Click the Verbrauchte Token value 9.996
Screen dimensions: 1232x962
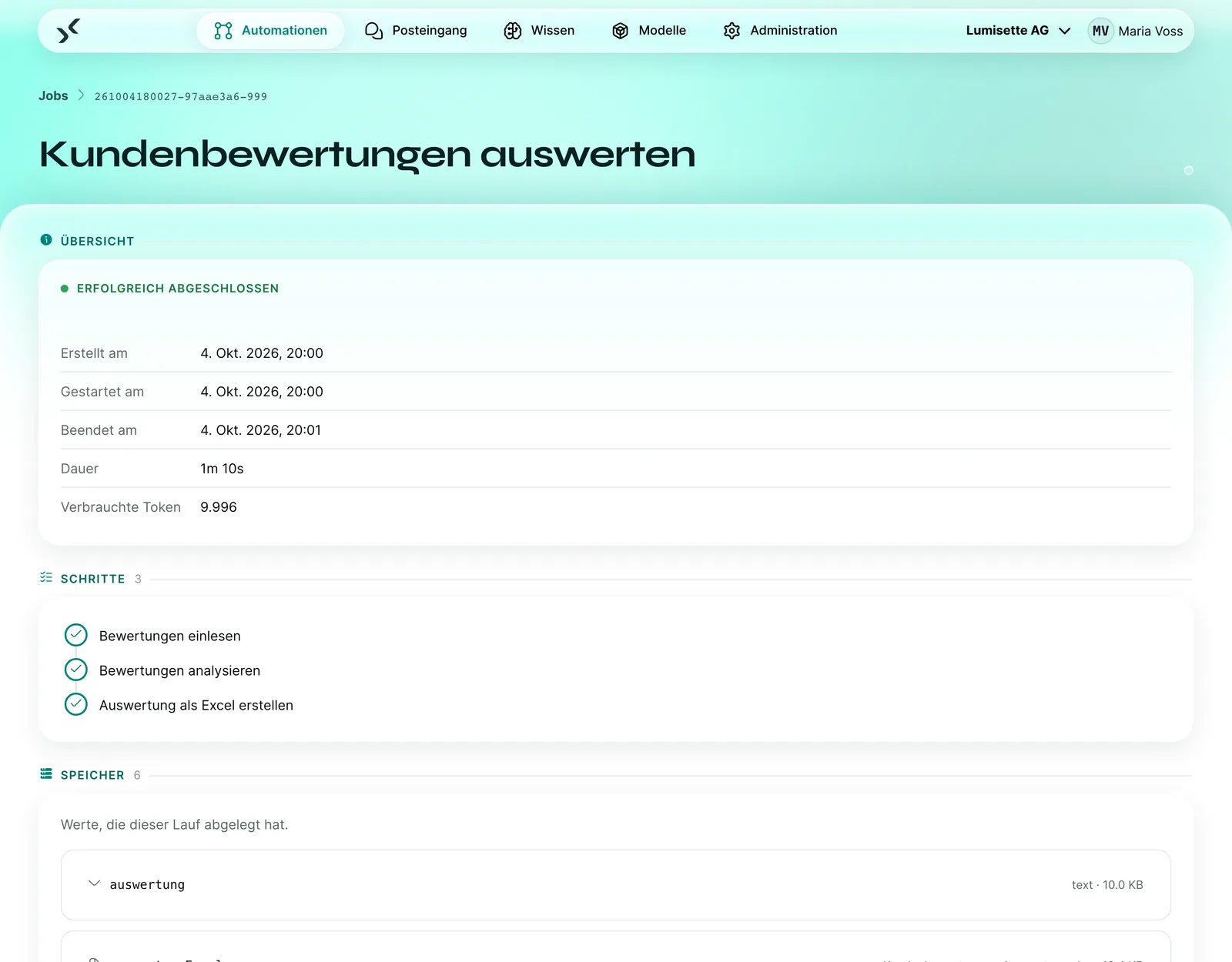[219, 507]
